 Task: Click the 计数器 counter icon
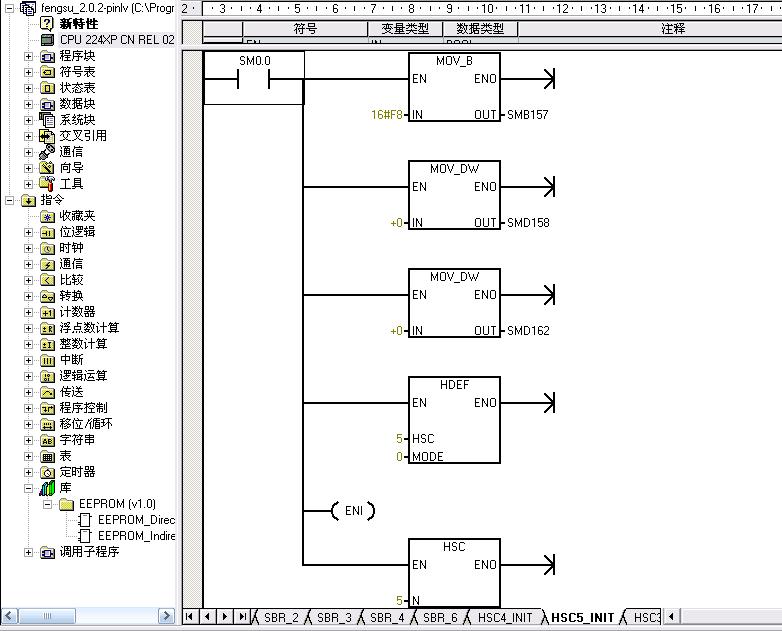(47, 312)
